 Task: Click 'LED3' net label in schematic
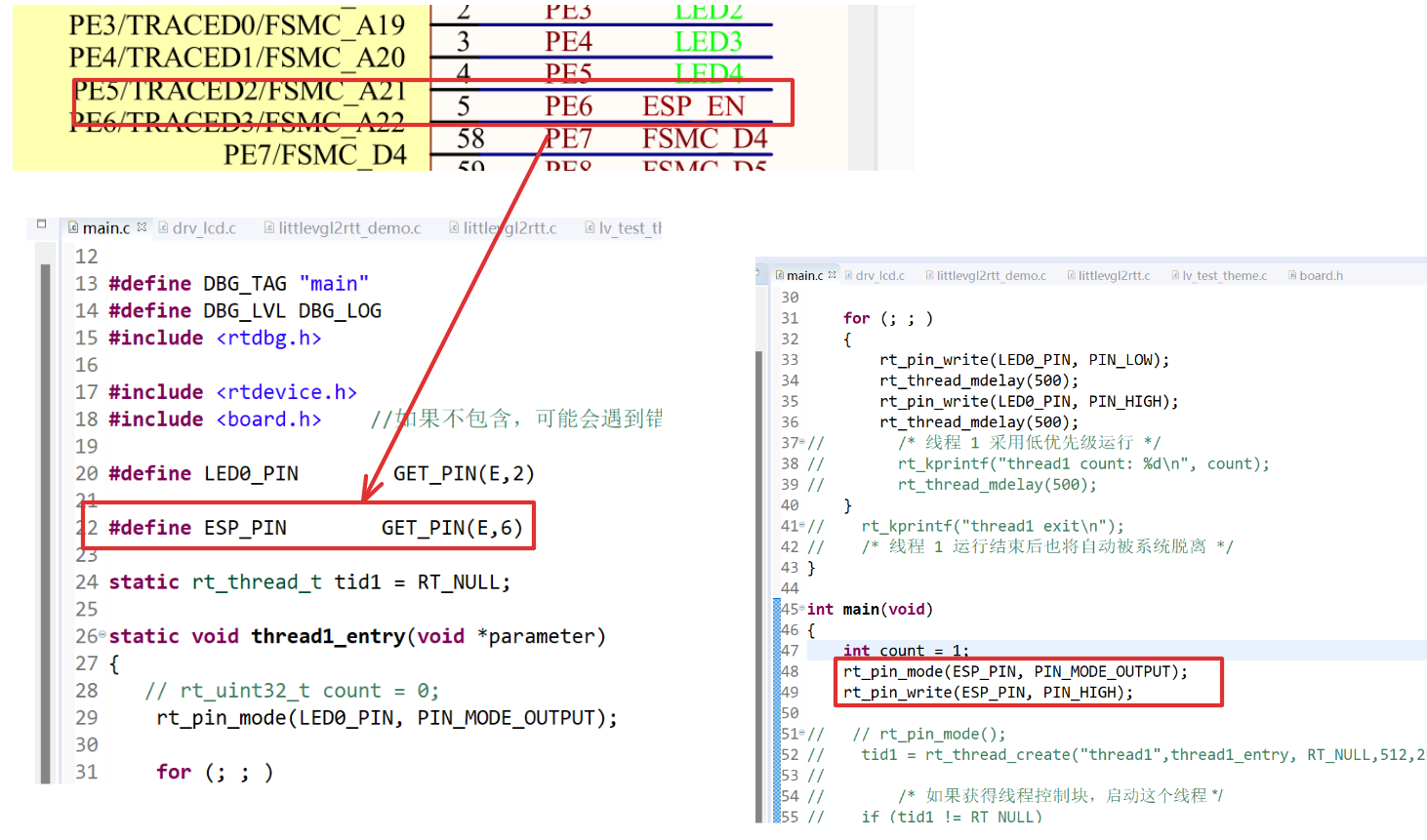[709, 42]
